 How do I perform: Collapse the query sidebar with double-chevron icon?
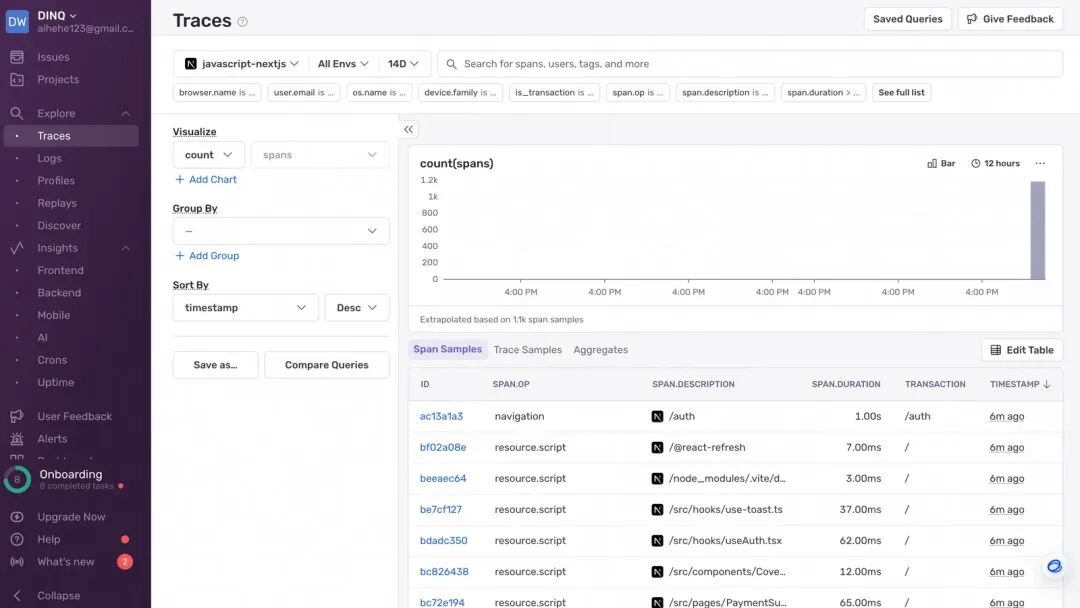point(408,129)
